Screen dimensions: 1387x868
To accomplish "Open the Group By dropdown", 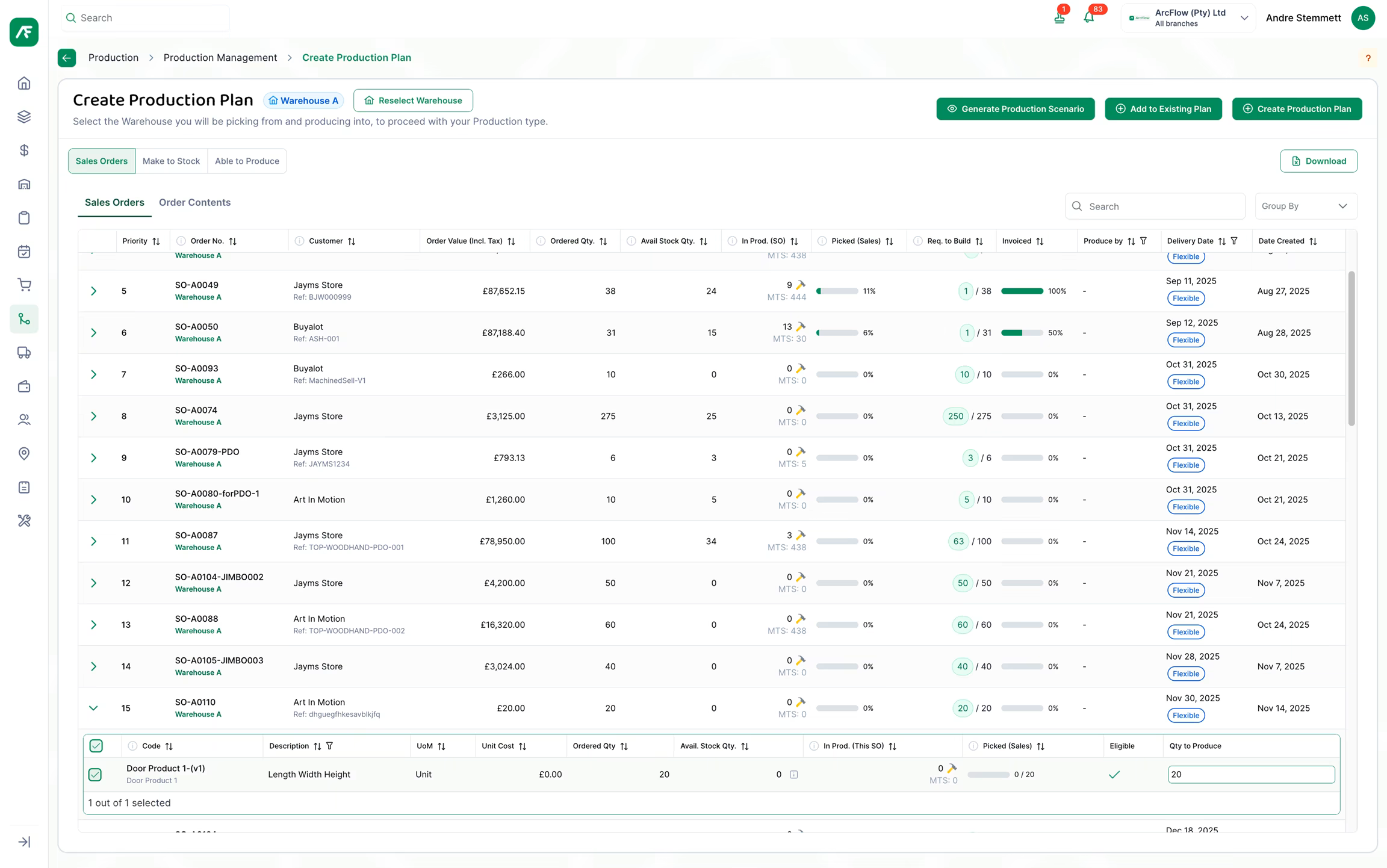I will pyautogui.click(x=1305, y=206).
